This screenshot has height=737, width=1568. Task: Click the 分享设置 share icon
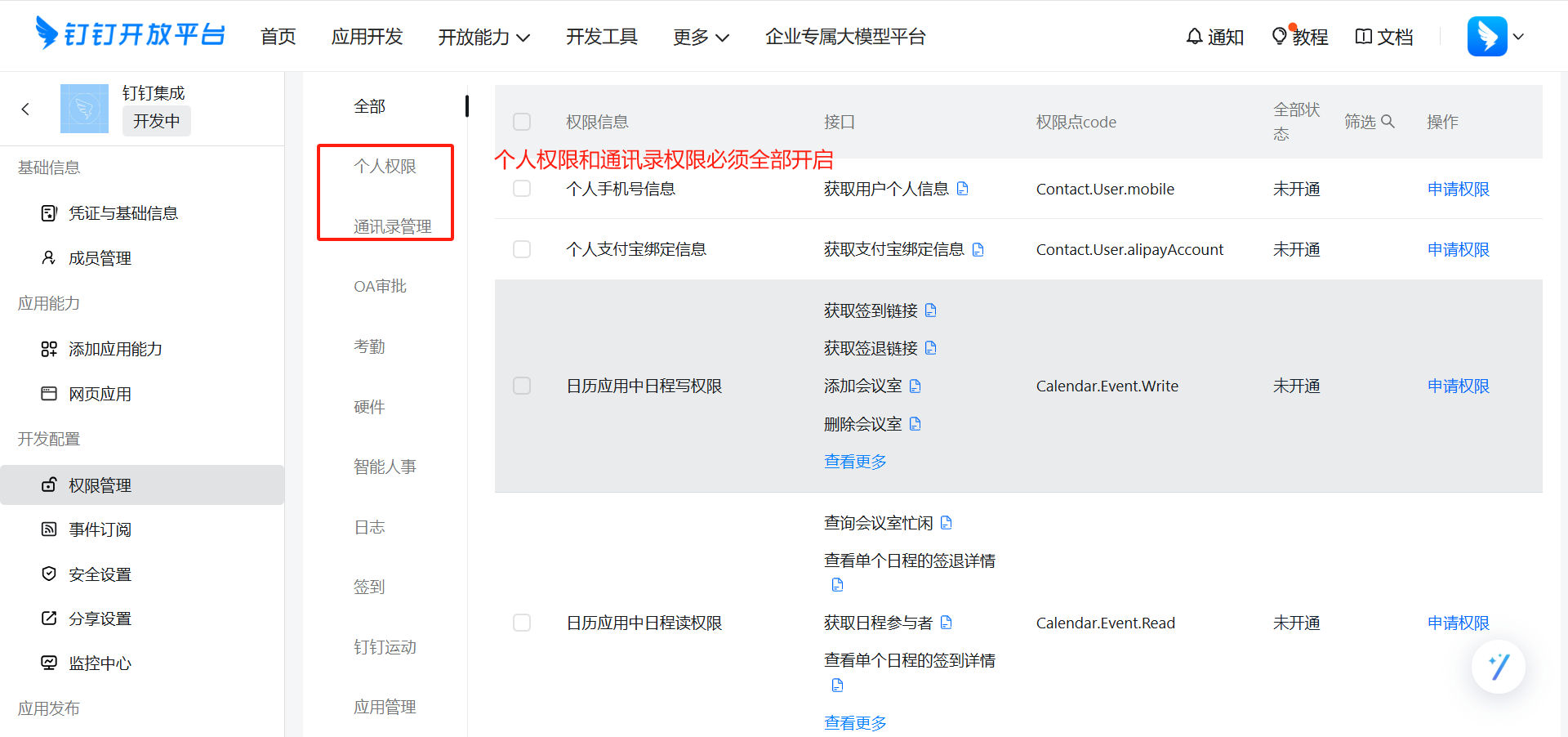tap(49, 619)
